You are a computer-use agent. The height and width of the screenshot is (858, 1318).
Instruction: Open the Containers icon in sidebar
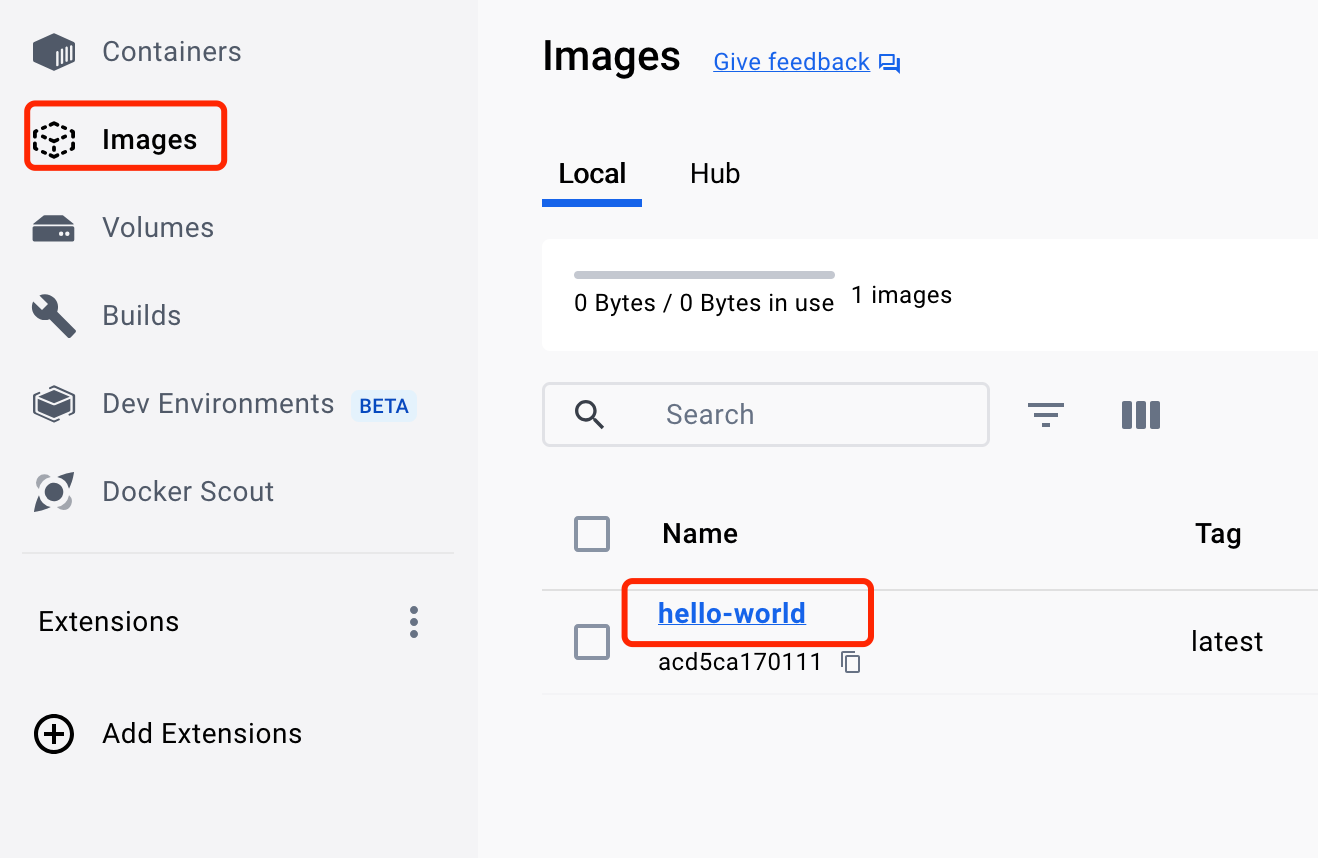tap(54, 52)
